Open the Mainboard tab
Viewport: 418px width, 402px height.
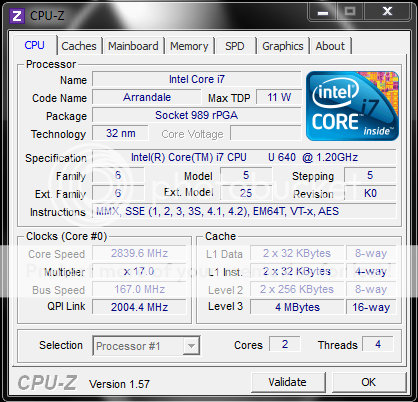coord(133,46)
